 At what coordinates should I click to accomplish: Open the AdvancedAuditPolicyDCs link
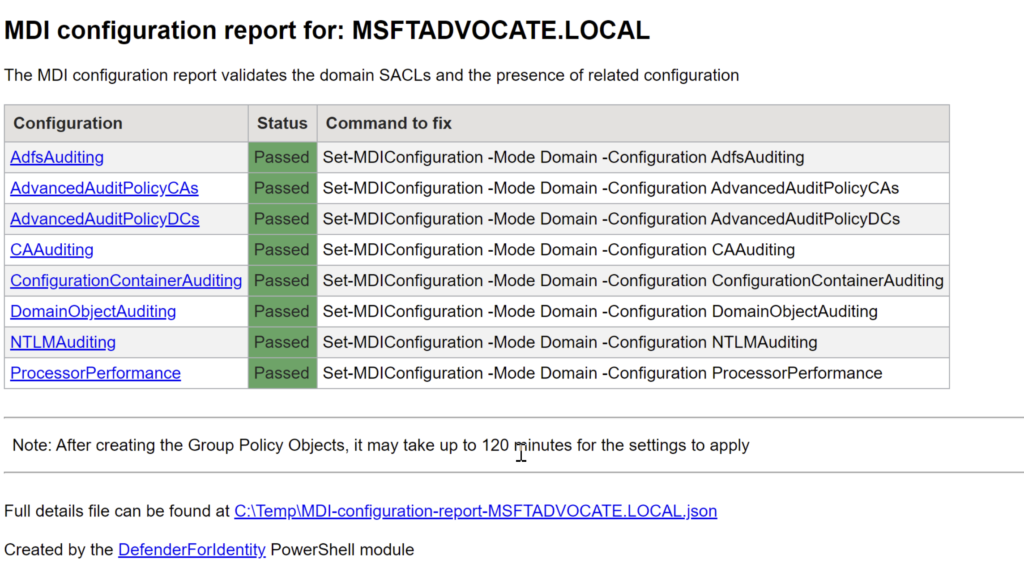pos(104,219)
